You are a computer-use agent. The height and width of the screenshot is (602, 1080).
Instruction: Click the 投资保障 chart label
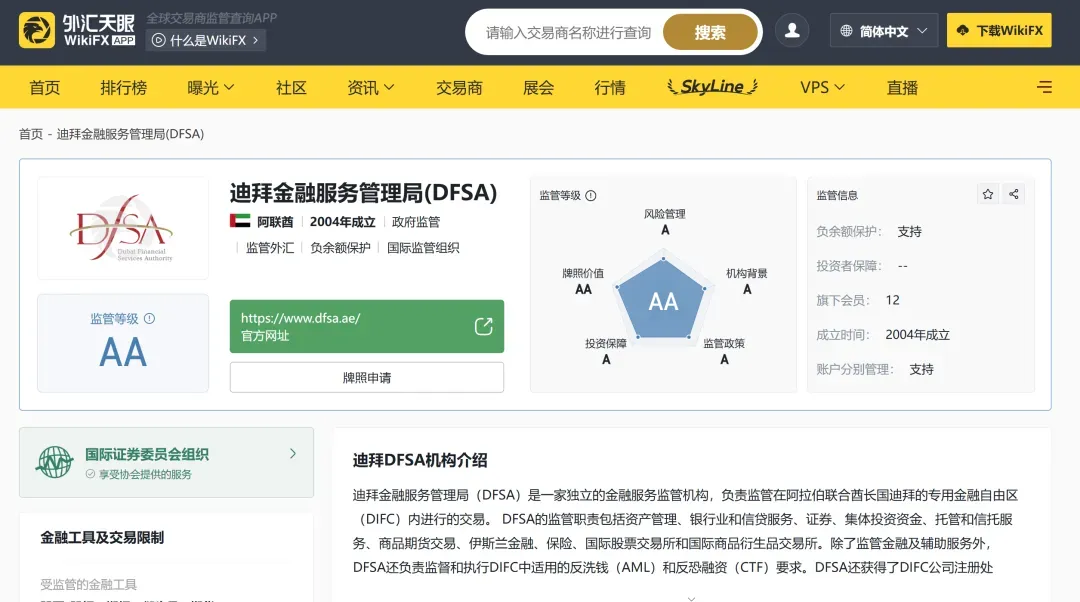605,343
